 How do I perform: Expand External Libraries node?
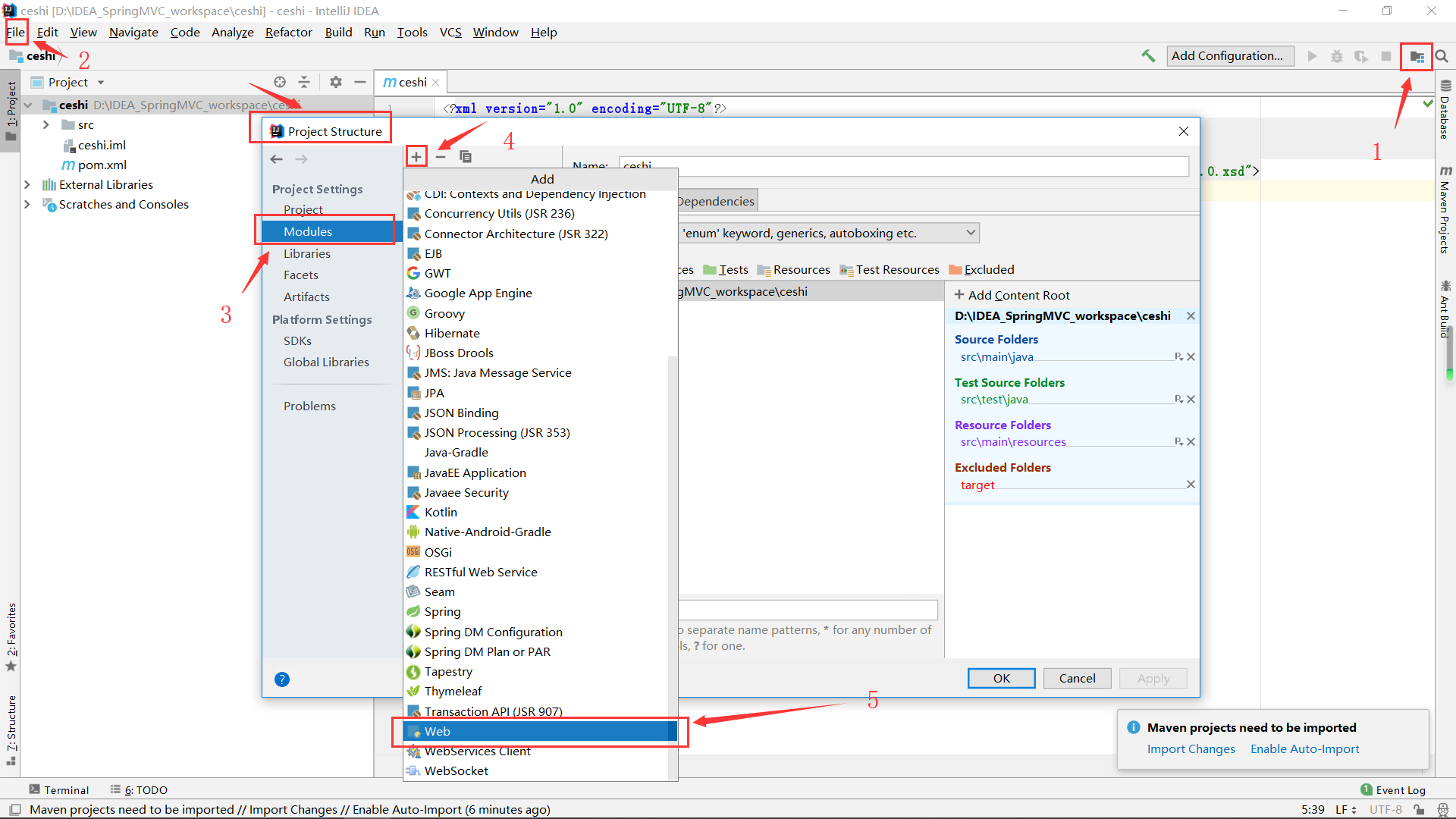27,185
